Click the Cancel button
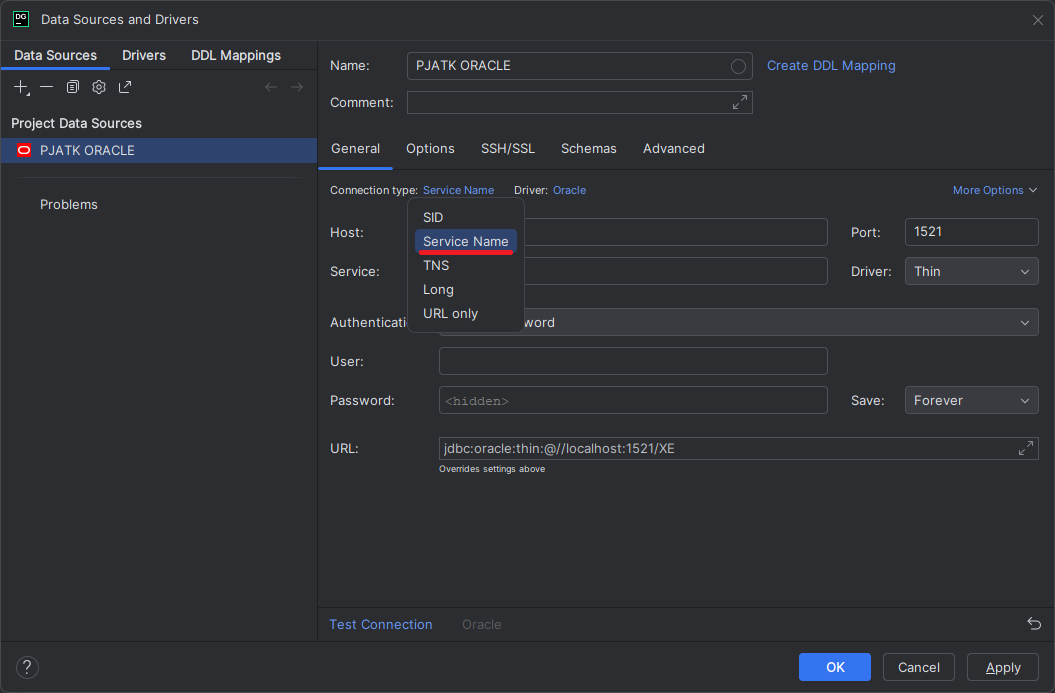1055x693 pixels. [918, 667]
